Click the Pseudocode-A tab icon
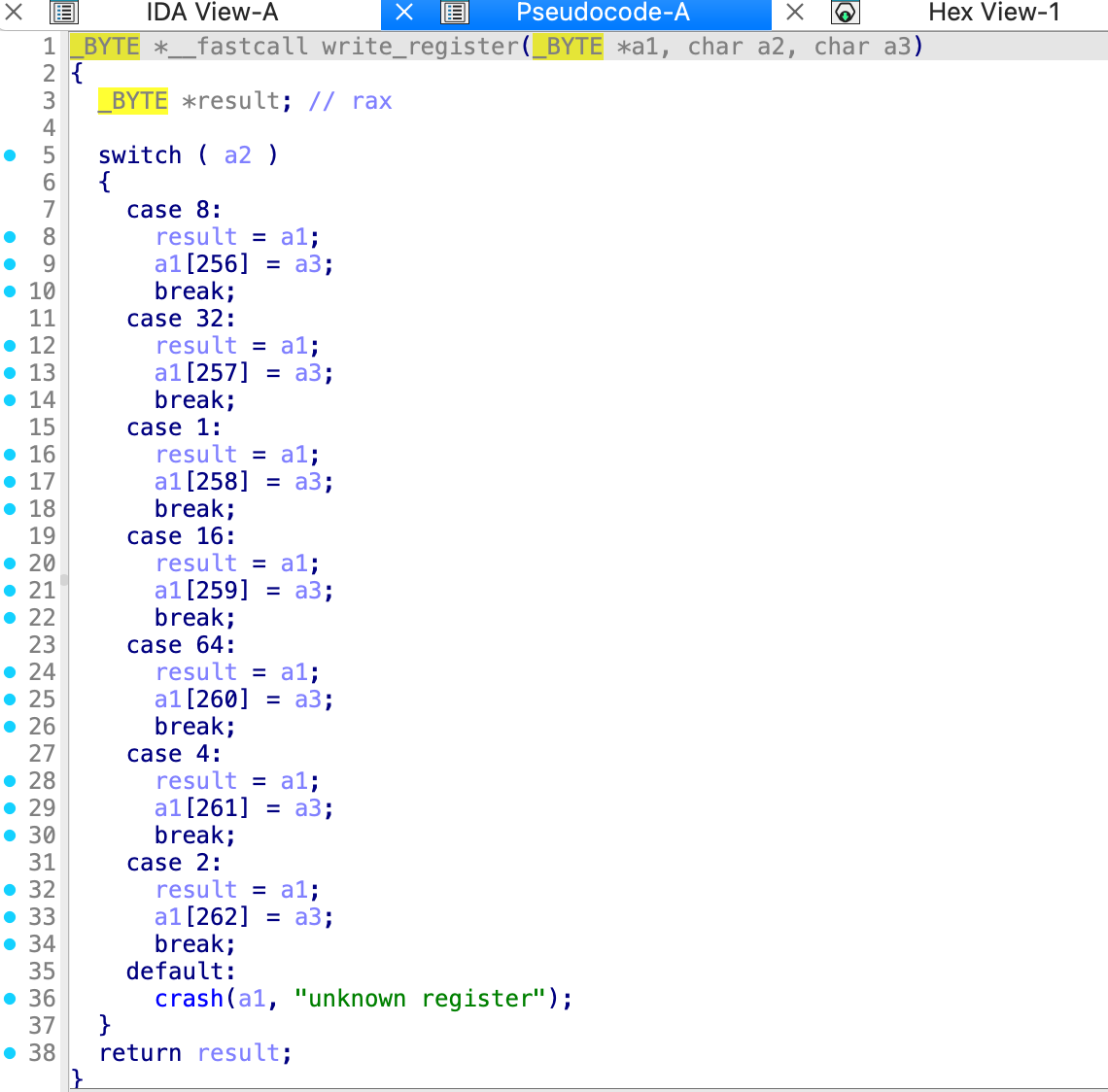The image size is (1108, 1092). pos(455,13)
